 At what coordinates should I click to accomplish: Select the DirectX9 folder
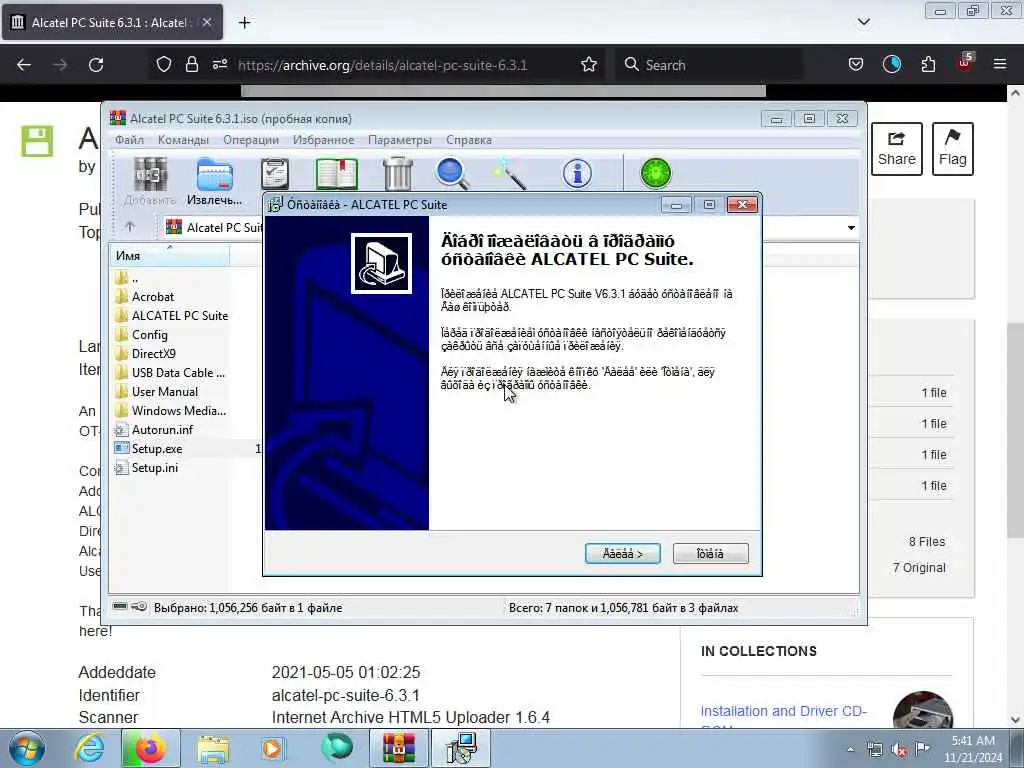click(146, 353)
